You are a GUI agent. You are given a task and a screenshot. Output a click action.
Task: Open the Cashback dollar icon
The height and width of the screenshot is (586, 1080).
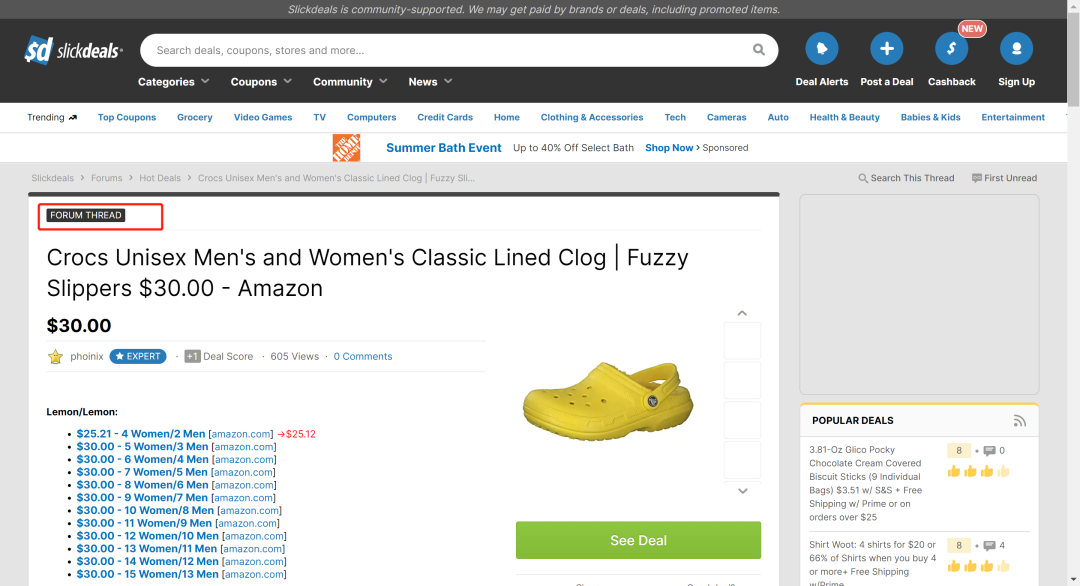coord(951,49)
